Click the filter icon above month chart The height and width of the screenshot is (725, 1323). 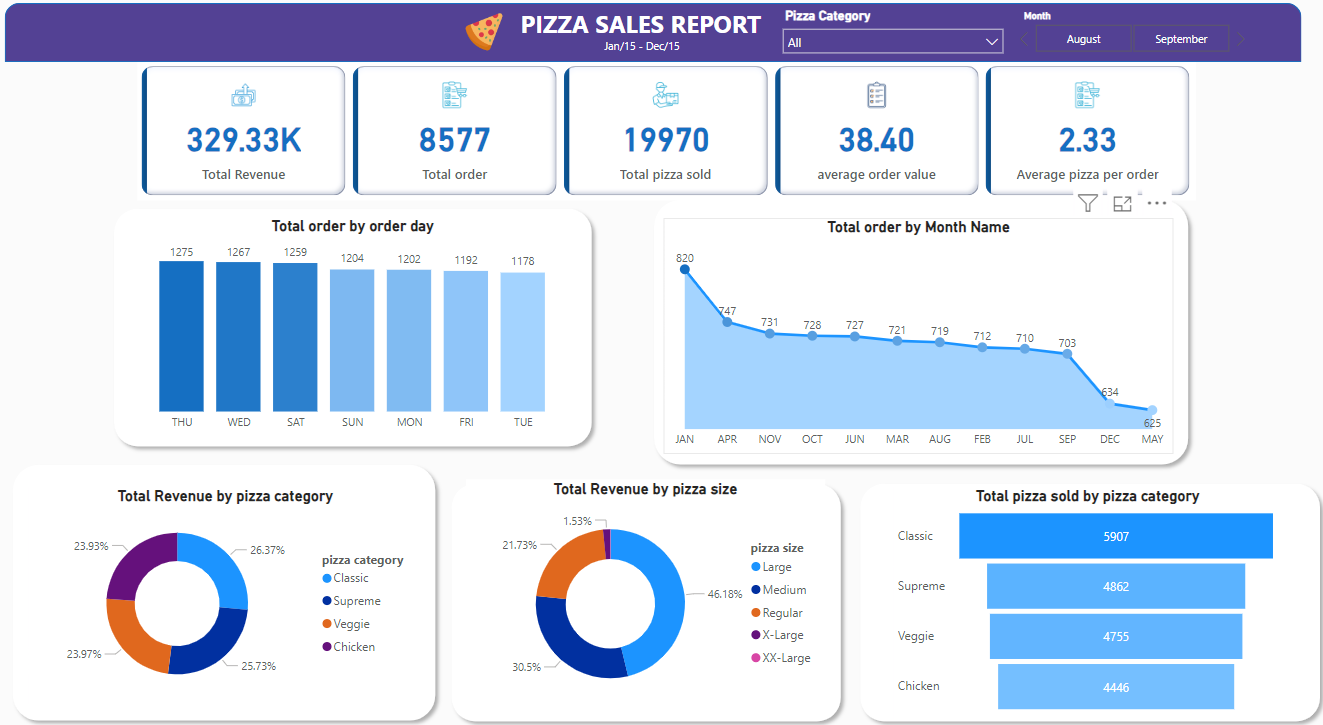[1088, 204]
